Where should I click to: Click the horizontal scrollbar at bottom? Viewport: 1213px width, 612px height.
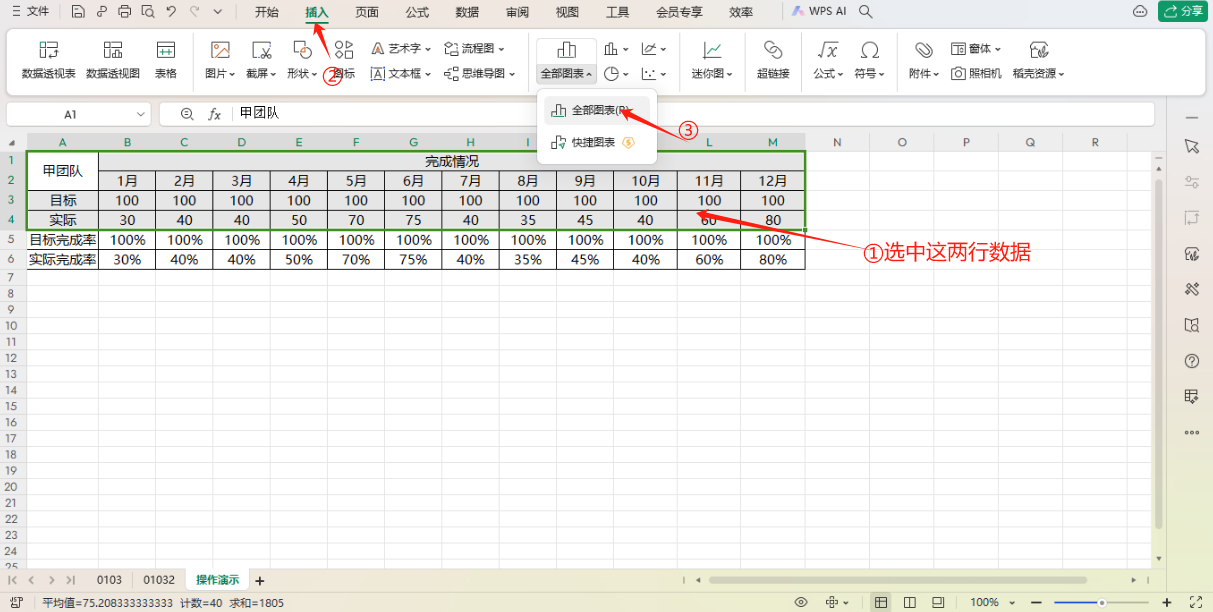click(897, 580)
